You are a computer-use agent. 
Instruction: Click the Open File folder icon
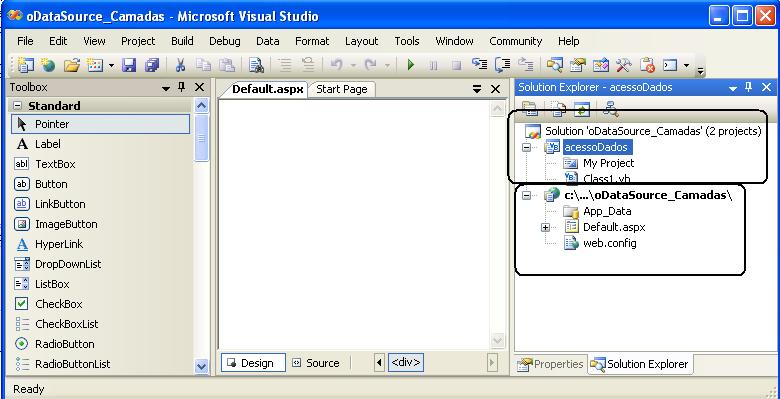pyautogui.click(x=72, y=65)
